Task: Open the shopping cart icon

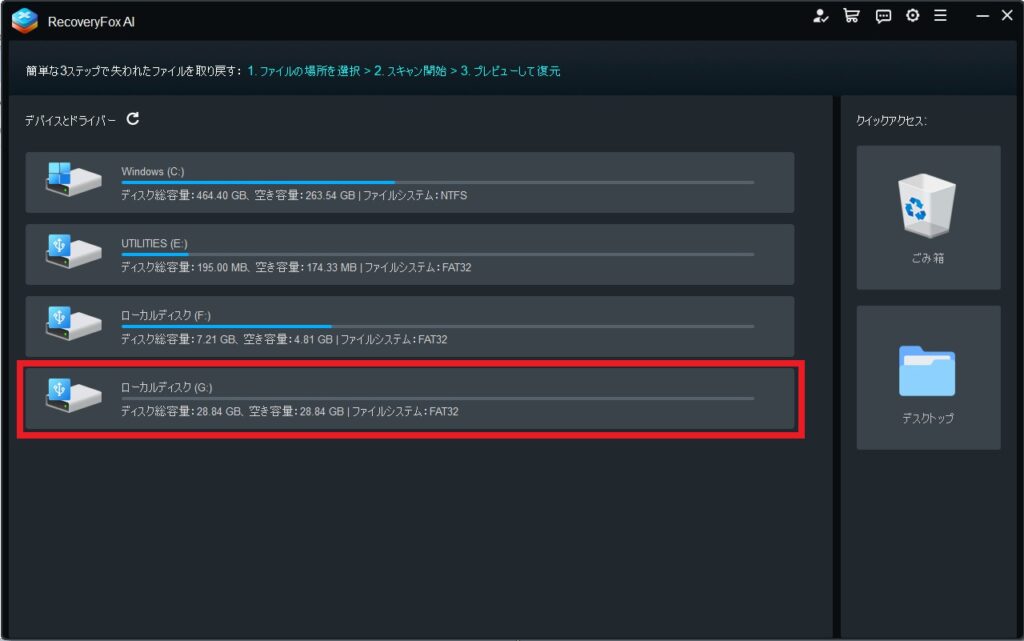Action: 851,16
